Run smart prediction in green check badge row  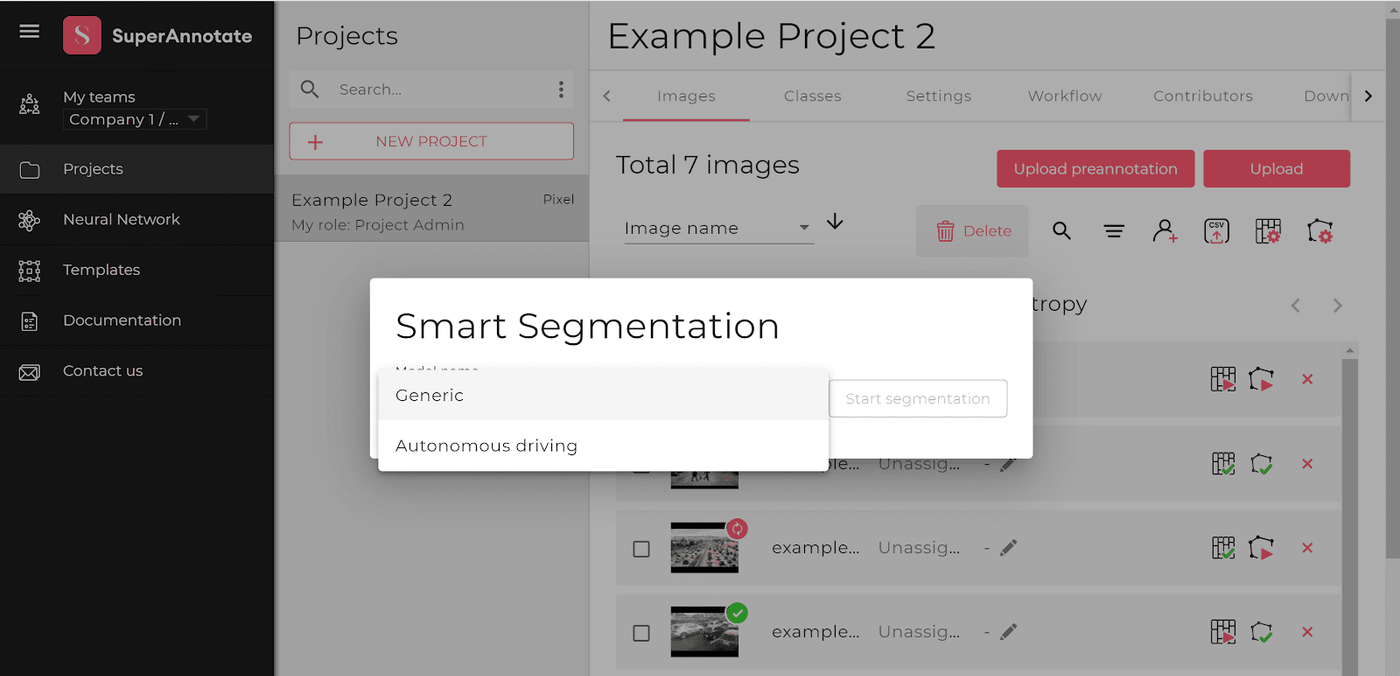(1223, 632)
